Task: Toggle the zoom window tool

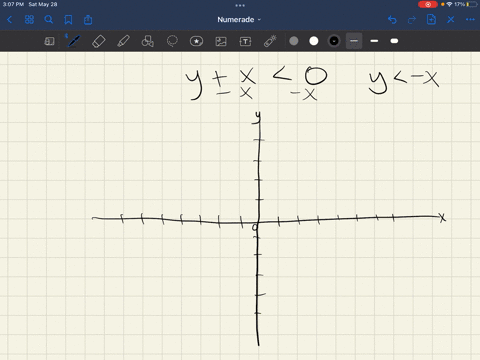Action: (49, 41)
